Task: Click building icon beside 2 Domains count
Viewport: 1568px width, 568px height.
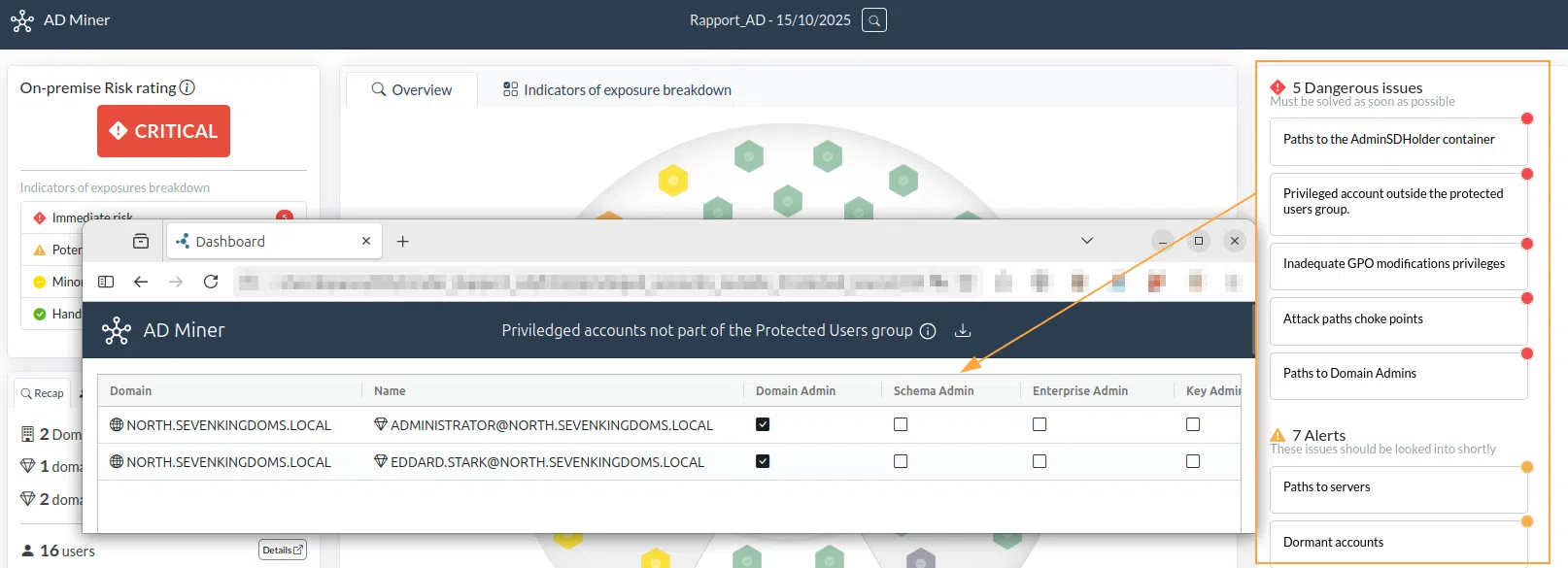Action: tap(28, 434)
